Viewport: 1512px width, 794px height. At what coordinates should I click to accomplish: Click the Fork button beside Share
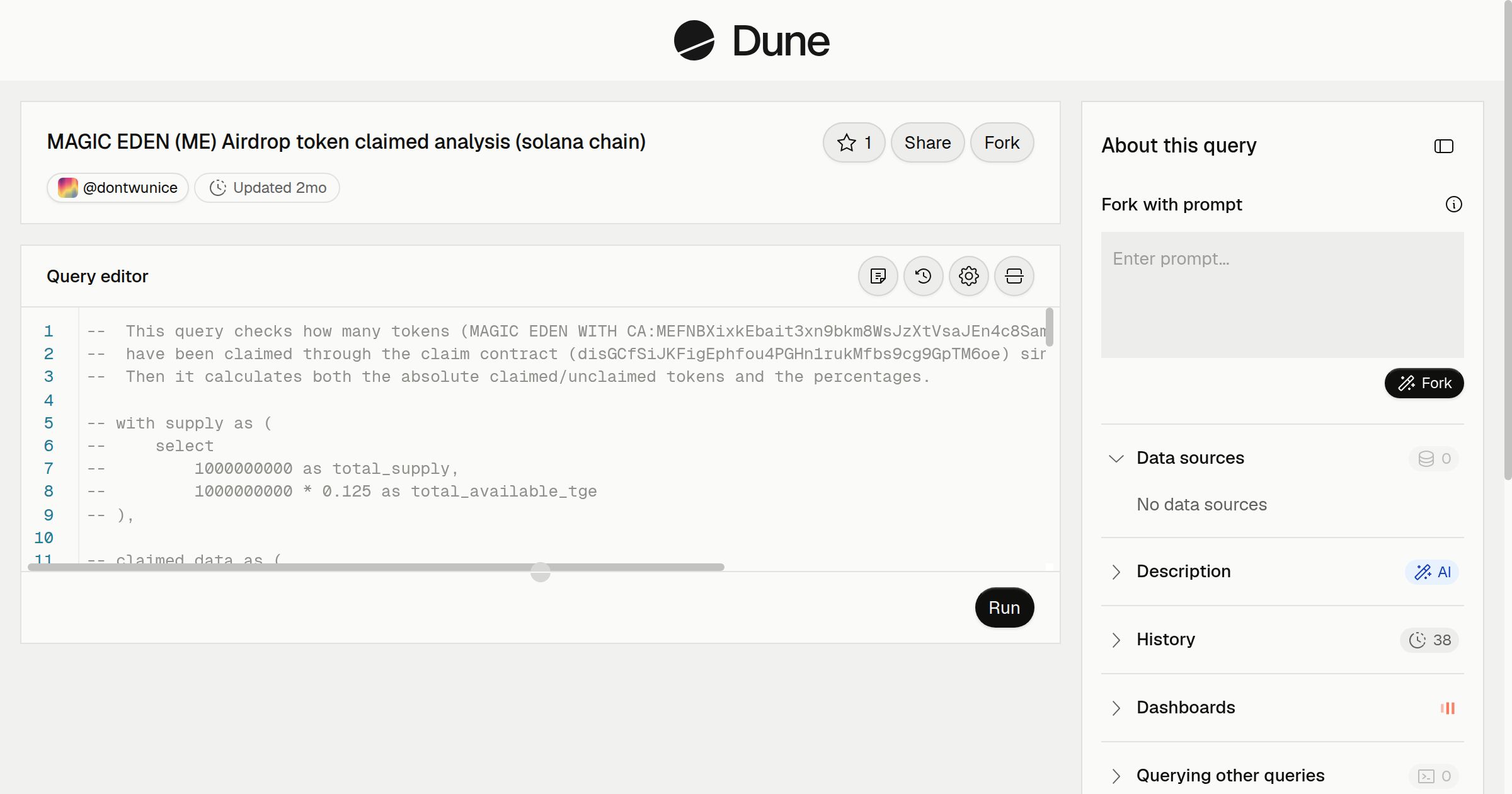(1002, 142)
